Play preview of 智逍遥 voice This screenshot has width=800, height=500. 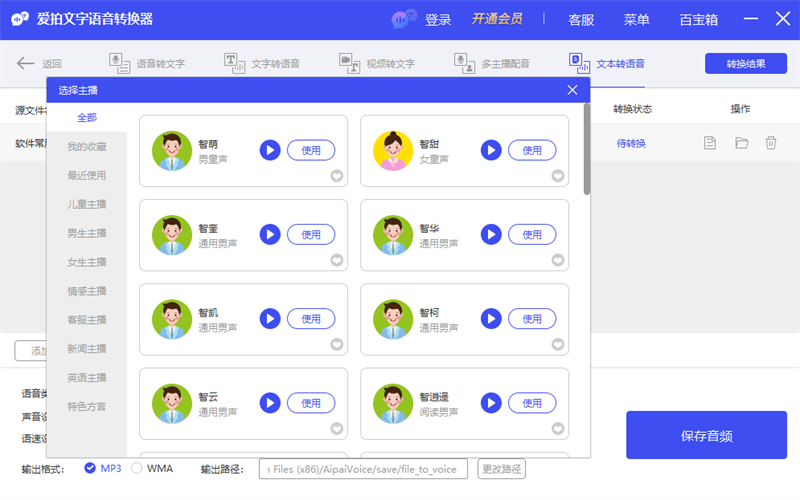pyautogui.click(x=491, y=403)
